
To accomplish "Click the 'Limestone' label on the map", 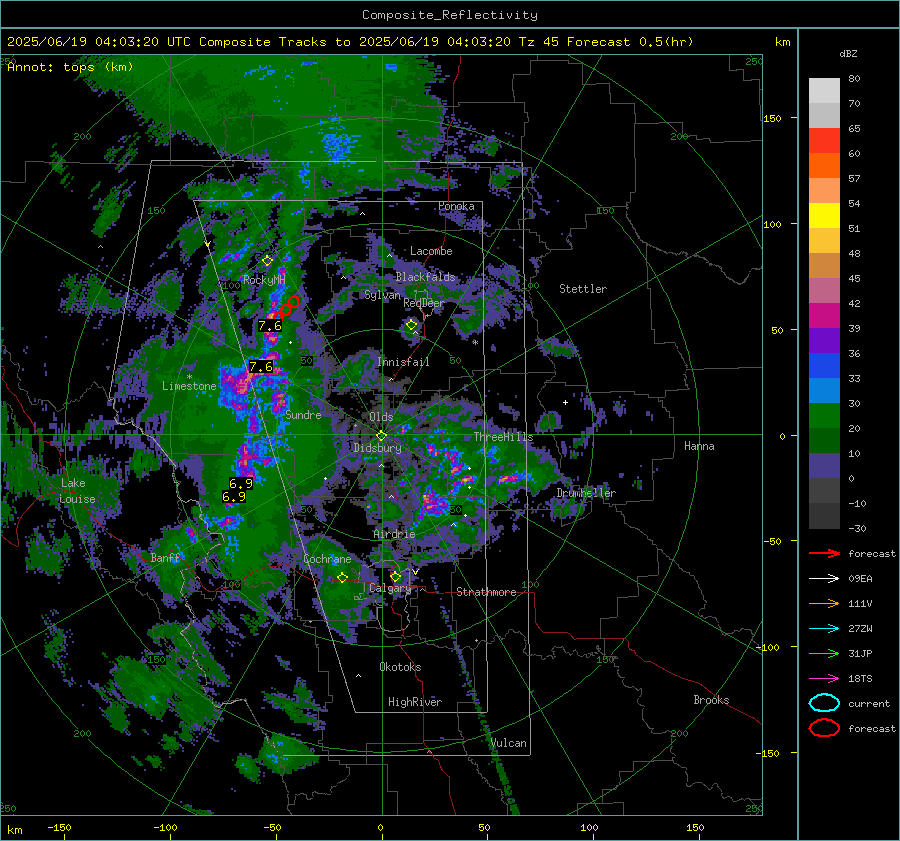I will coord(189,386).
